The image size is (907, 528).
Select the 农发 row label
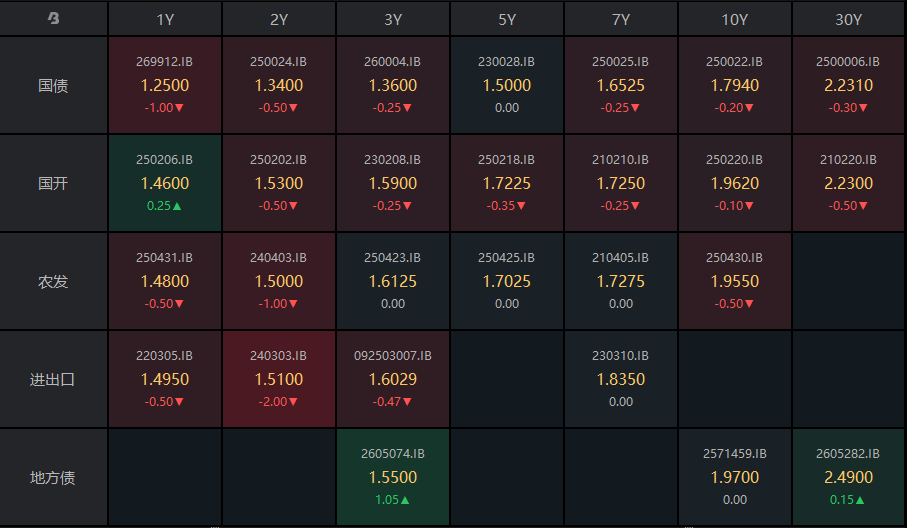(x=54, y=281)
